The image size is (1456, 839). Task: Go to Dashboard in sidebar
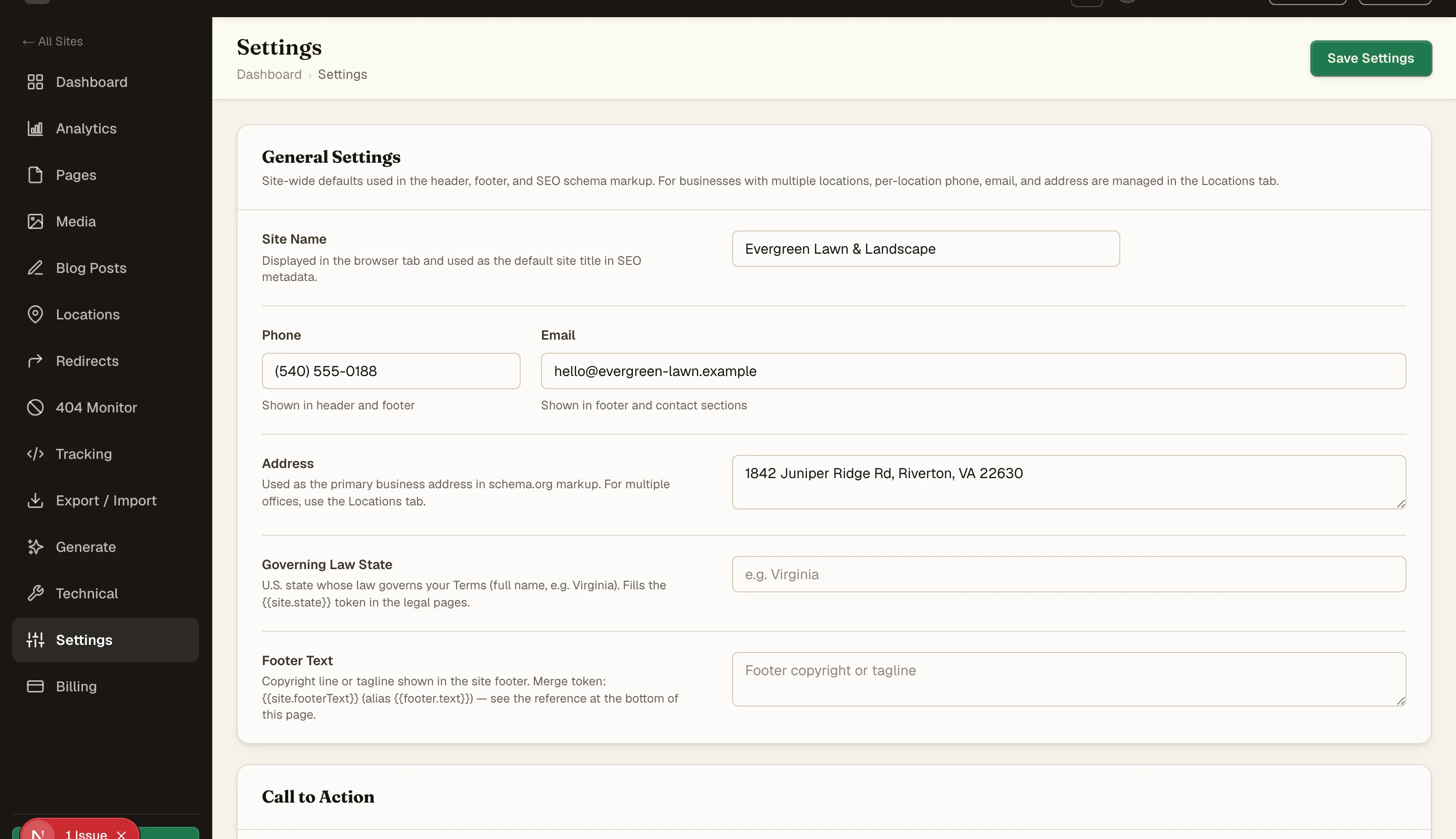[106, 82]
